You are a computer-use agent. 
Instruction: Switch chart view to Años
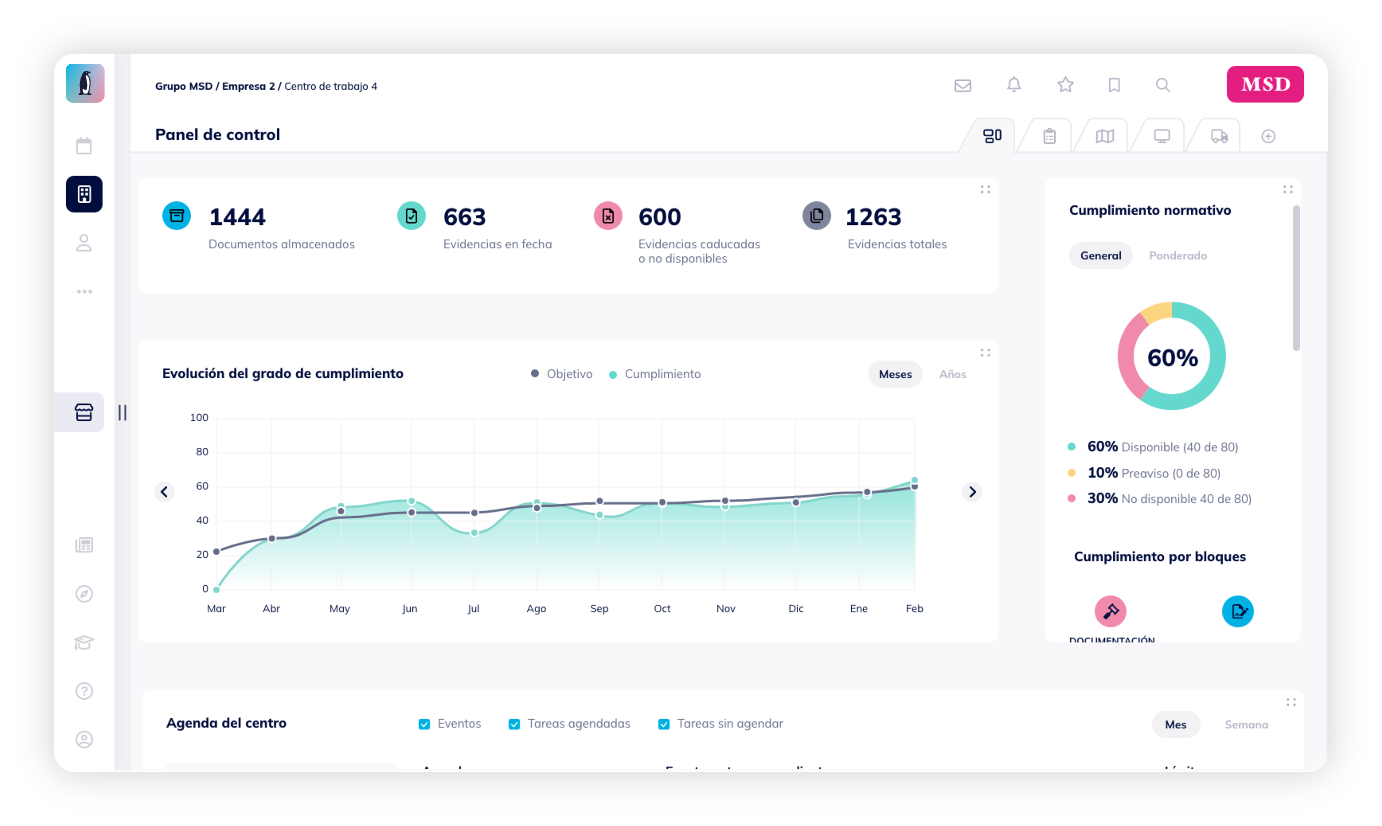click(x=952, y=374)
